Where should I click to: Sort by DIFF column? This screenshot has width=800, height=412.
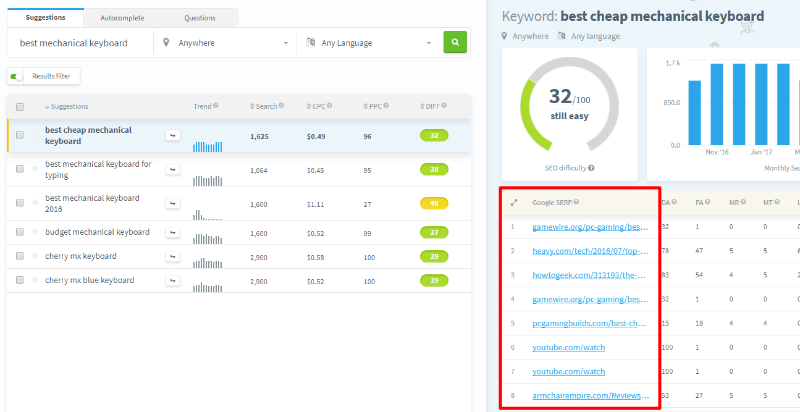pos(430,106)
